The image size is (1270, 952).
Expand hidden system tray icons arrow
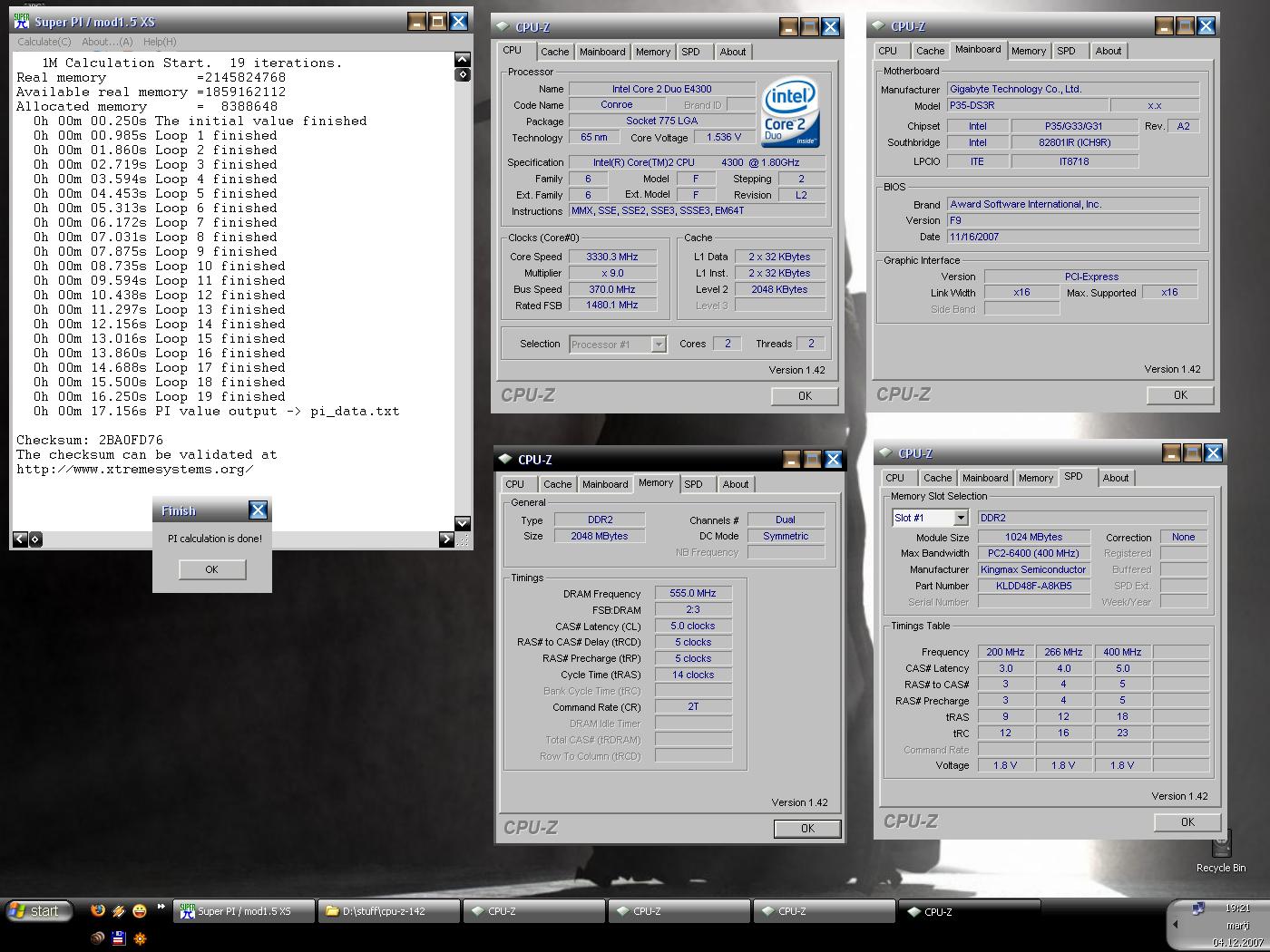[1175, 925]
